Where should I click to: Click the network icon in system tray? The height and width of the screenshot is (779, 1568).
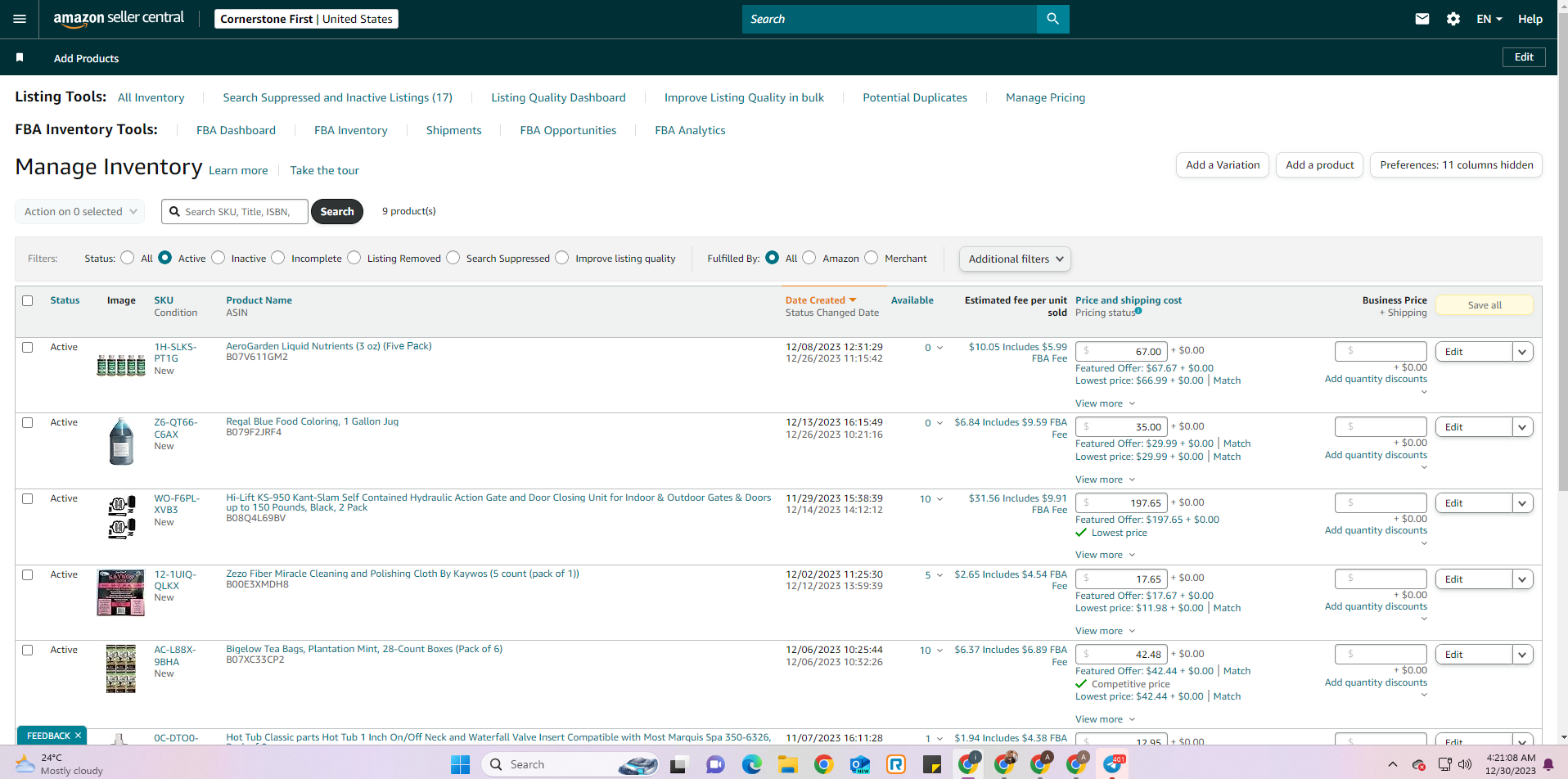coord(1444,764)
